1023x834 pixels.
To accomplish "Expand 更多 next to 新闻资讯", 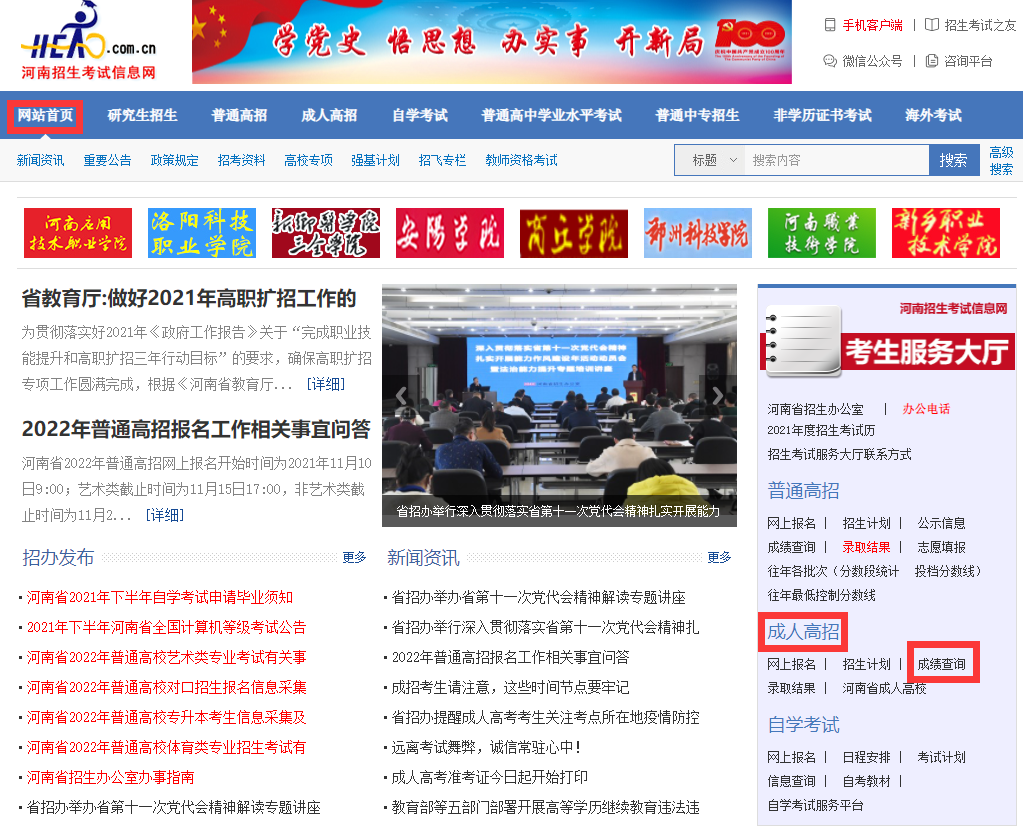I will coord(719,557).
